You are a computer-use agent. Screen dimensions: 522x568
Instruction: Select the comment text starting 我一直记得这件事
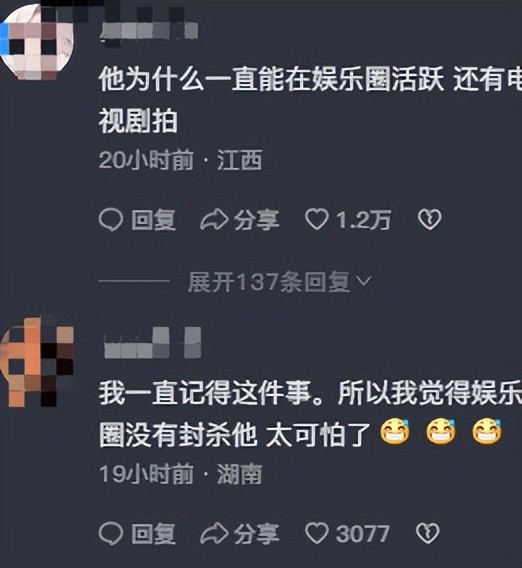point(310,414)
